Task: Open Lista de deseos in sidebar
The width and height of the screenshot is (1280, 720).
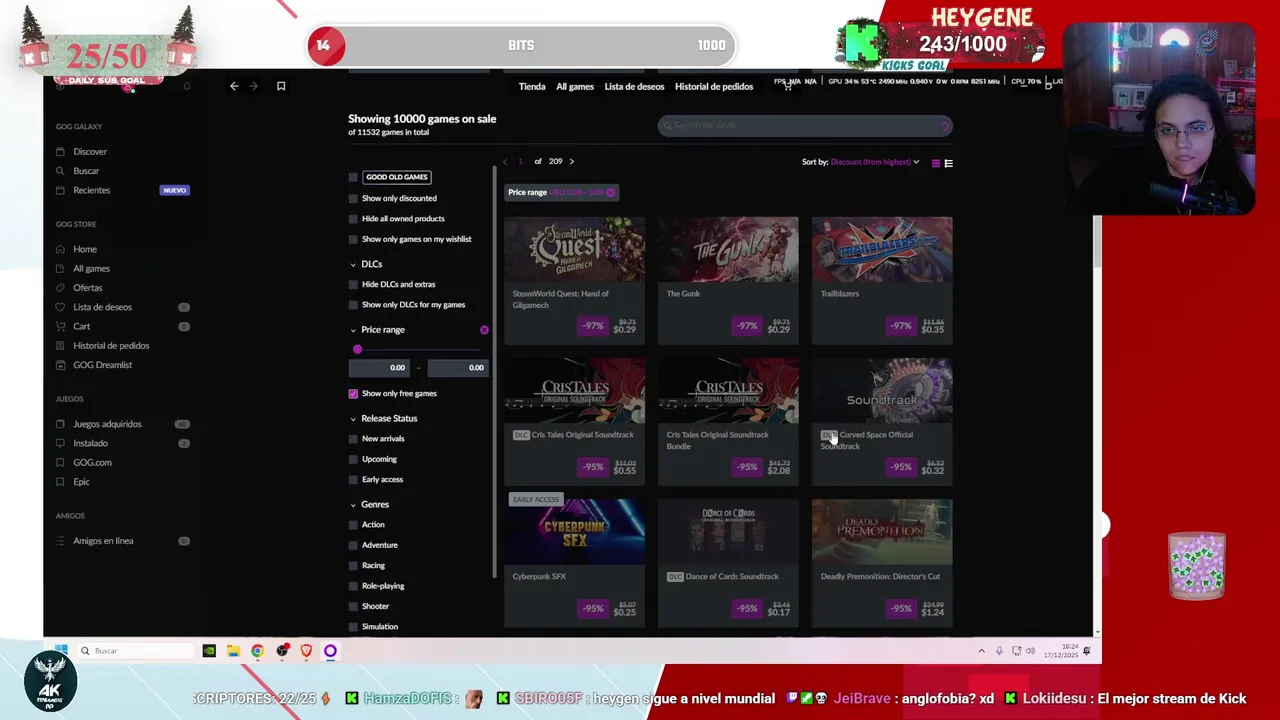Action: click(102, 307)
